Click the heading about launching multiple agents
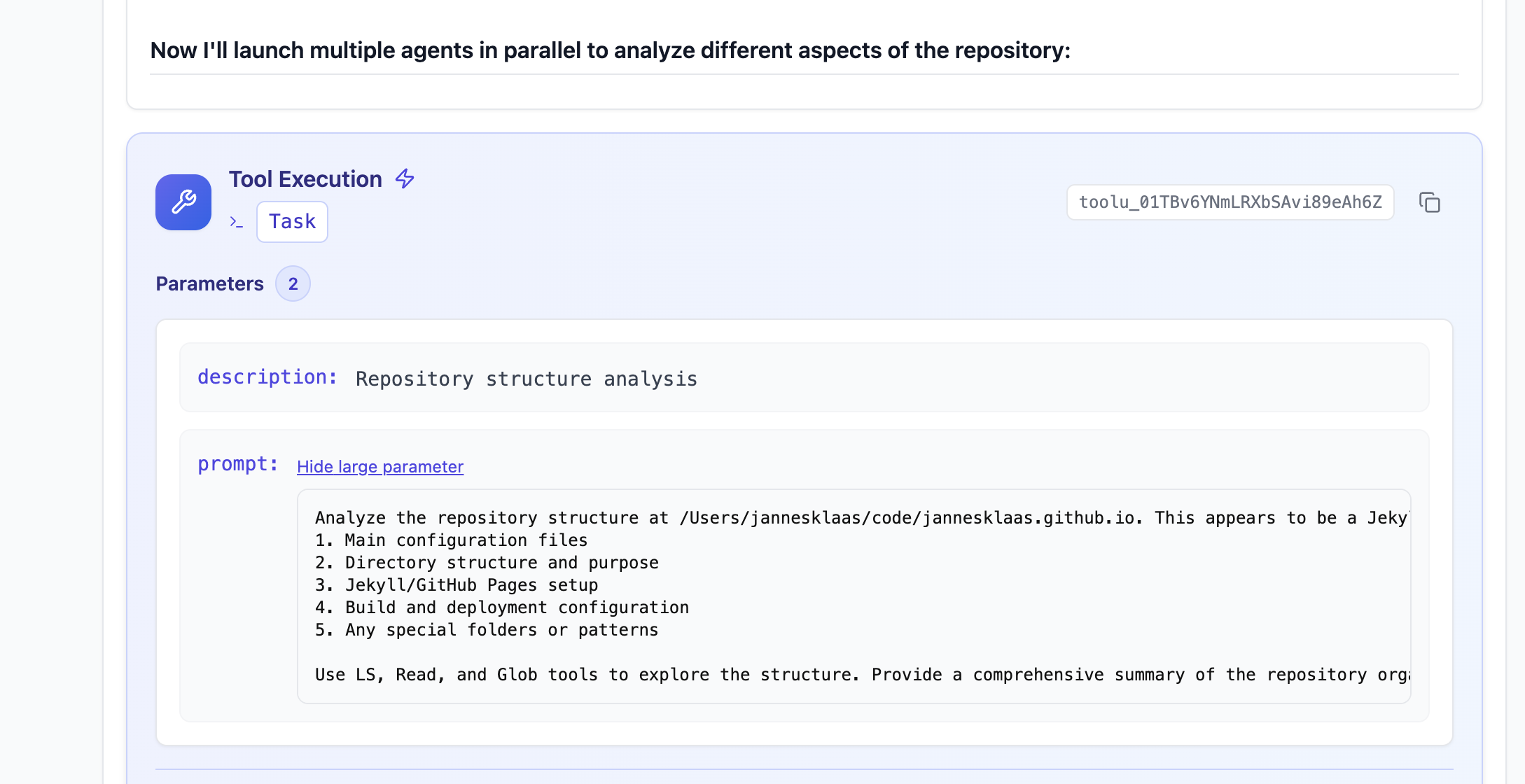Image resolution: width=1525 pixels, height=784 pixels. pyautogui.click(x=610, y=50)
